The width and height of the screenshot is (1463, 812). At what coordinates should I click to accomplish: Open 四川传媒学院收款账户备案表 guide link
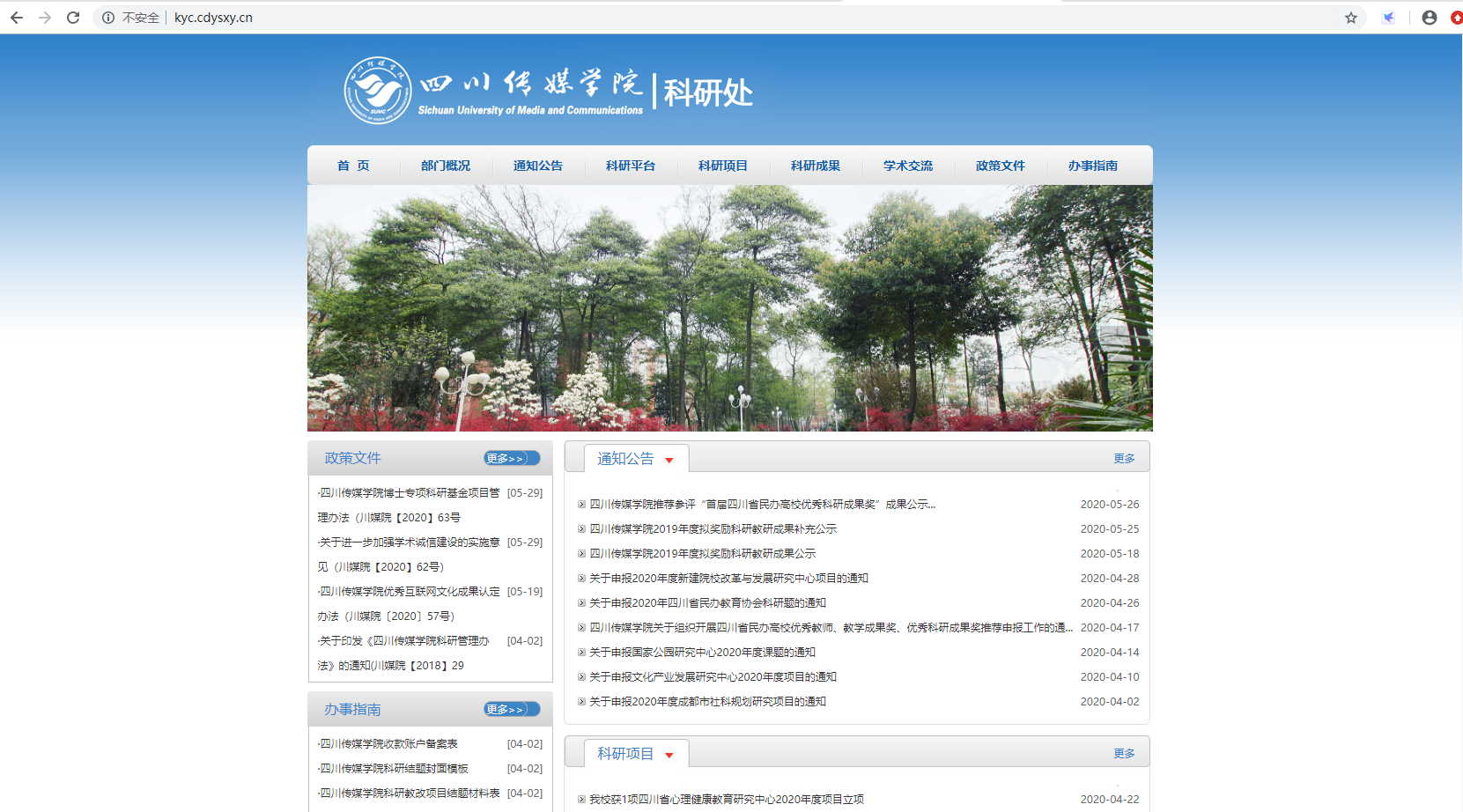pos(388,744)
